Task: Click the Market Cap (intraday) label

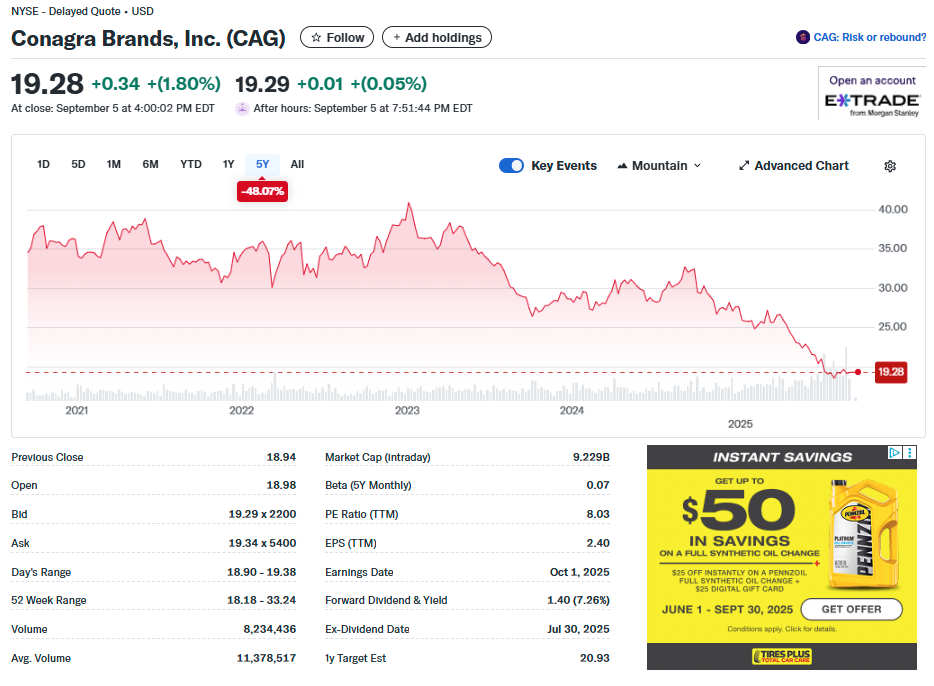Action: pos(378,457)
